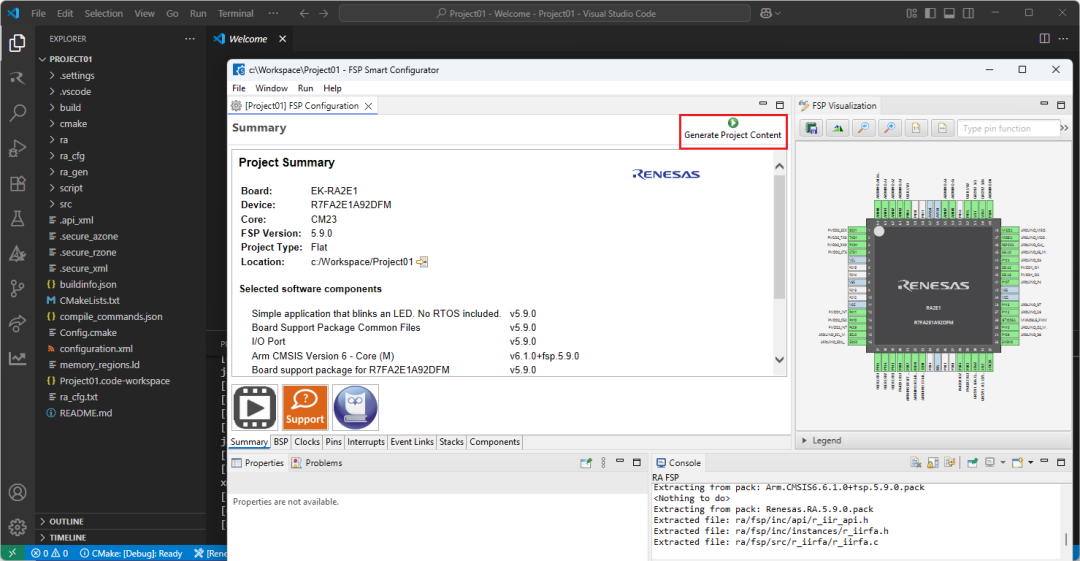The width and height of the screenshot is (1080, 561).
Task: Open the Support icon link
Action: [x=305, y=408]
